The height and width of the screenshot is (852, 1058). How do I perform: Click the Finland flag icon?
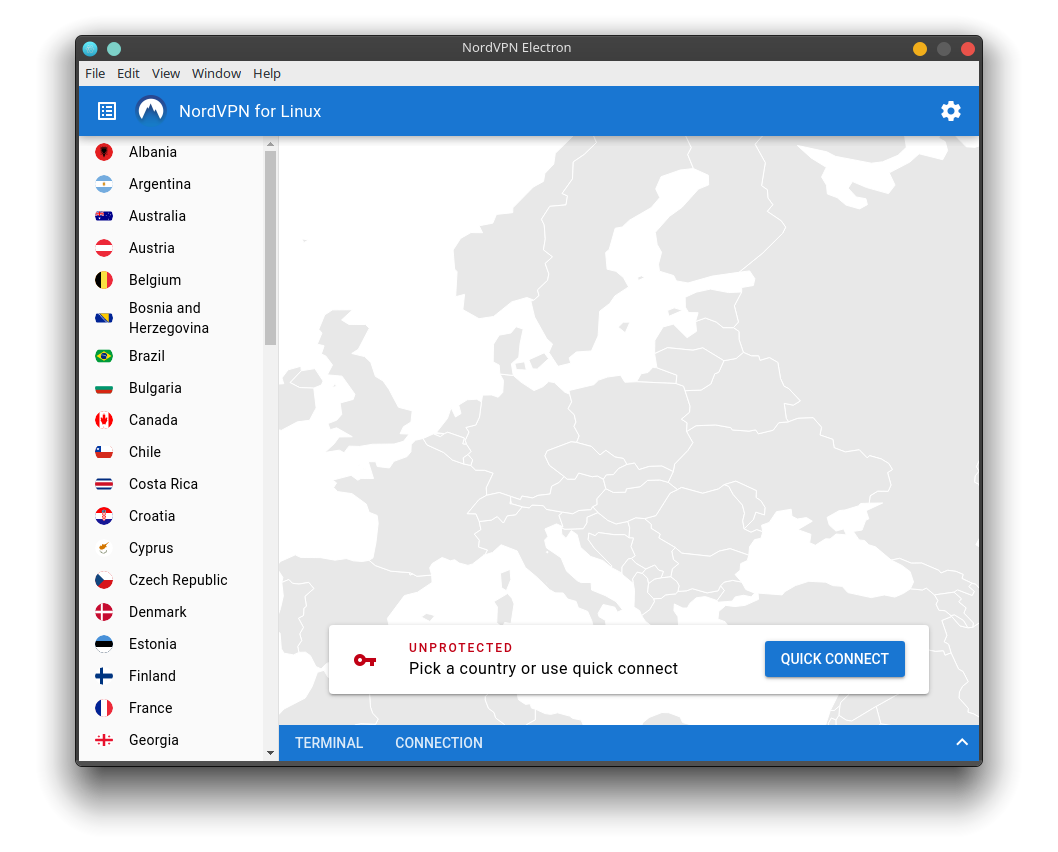104,676
